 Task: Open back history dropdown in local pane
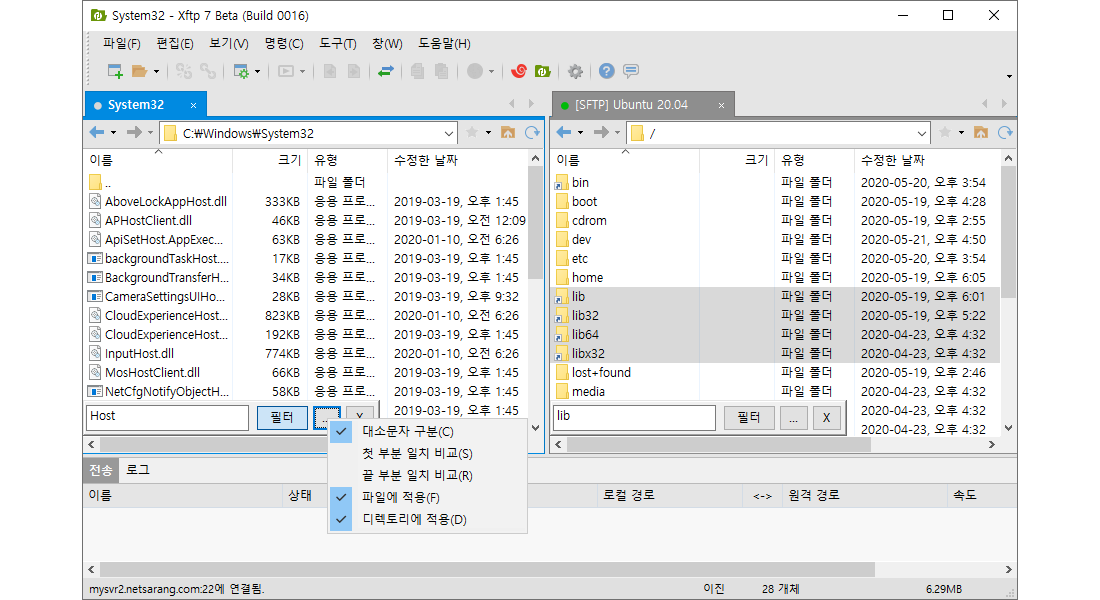(114, 133)
